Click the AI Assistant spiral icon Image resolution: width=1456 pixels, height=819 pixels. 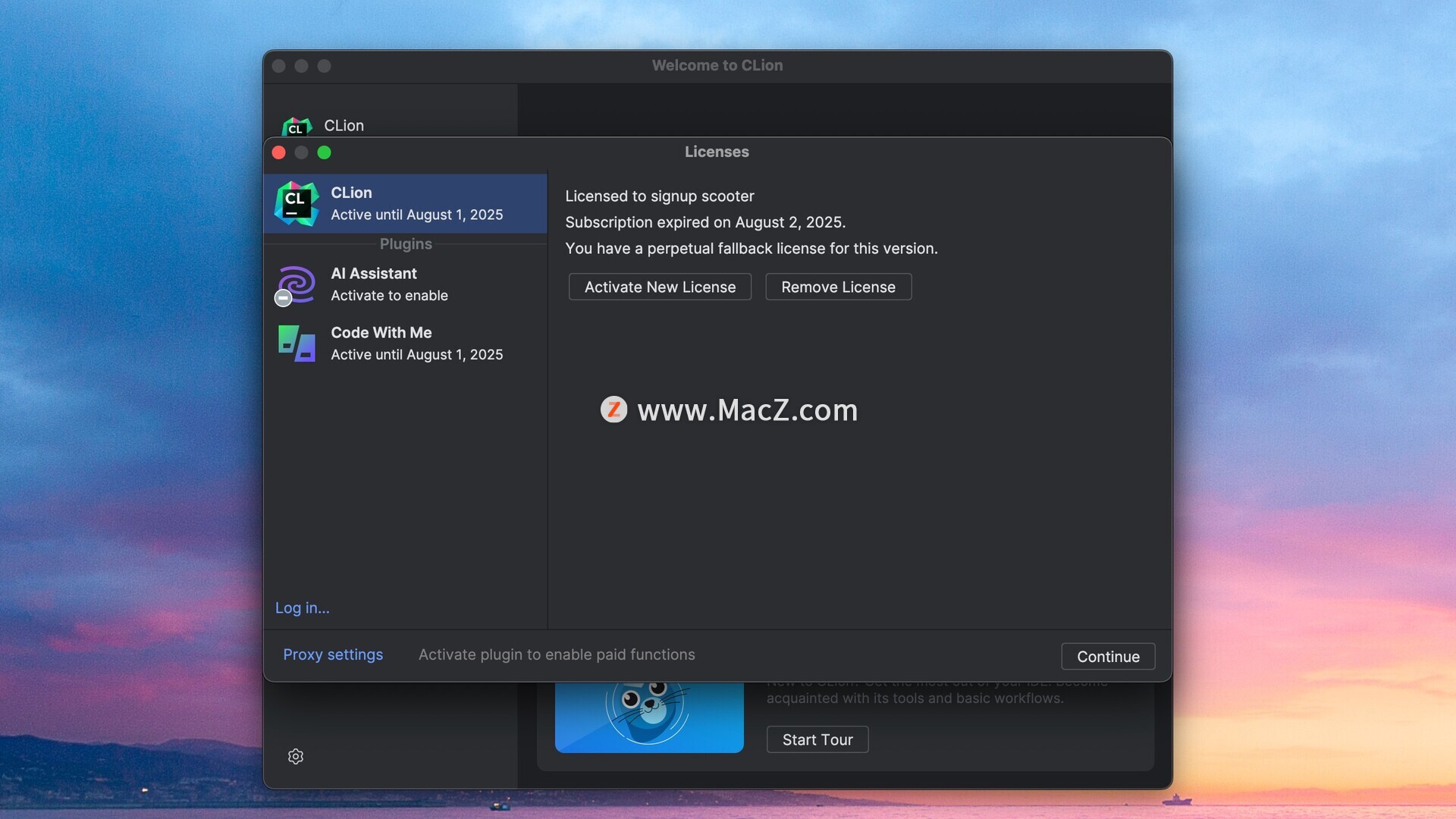[x=297, y=284]
